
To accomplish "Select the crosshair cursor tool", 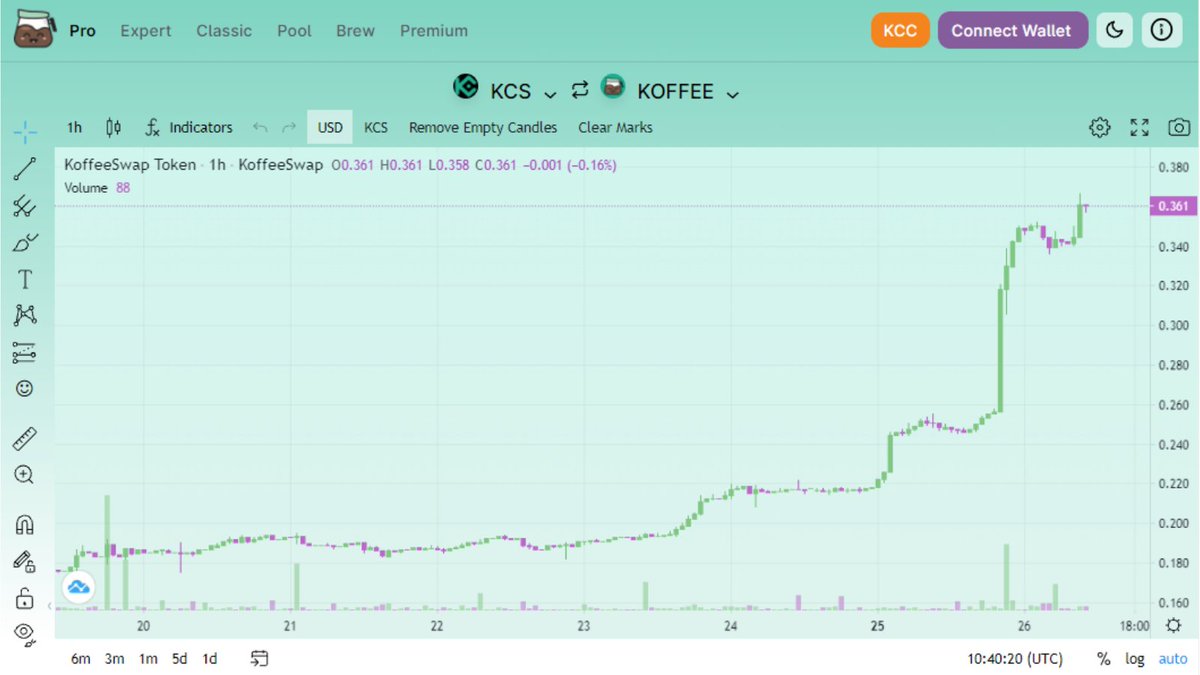I will (24, 130).
